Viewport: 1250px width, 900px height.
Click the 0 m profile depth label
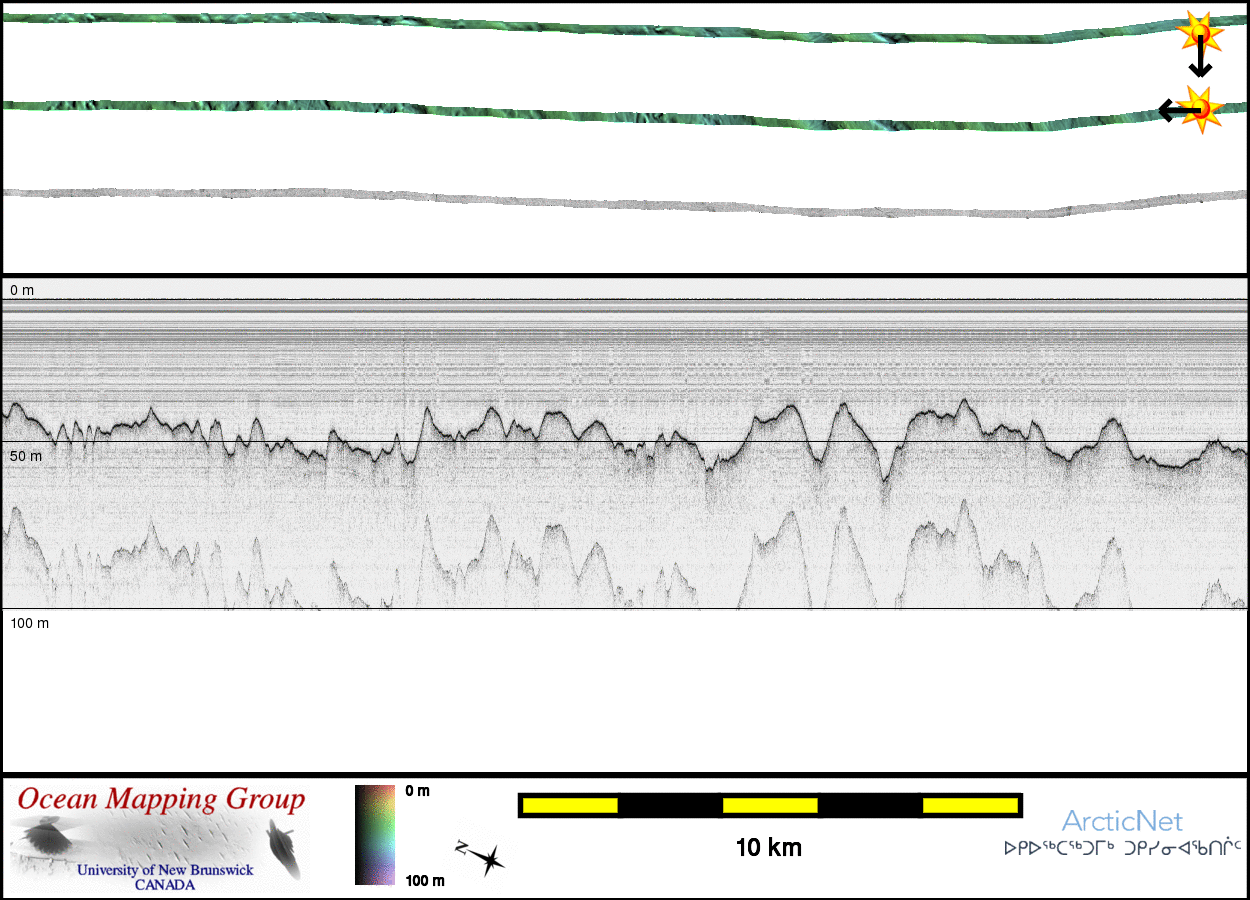point(22,290)
